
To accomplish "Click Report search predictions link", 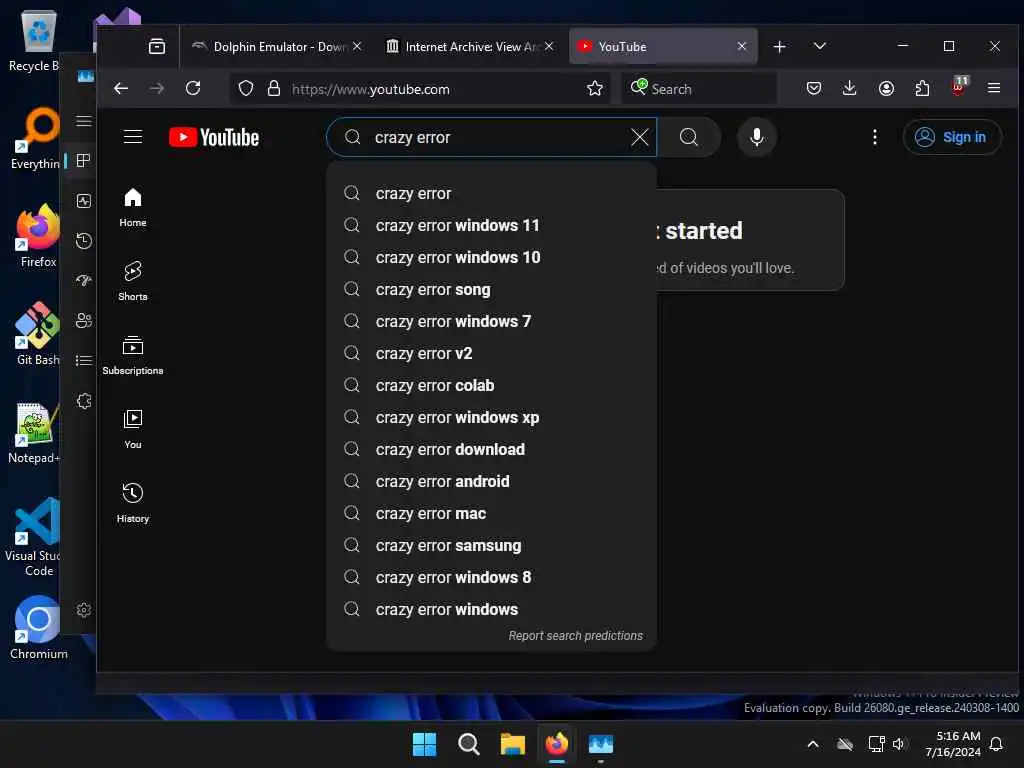I will click(575, 635).
